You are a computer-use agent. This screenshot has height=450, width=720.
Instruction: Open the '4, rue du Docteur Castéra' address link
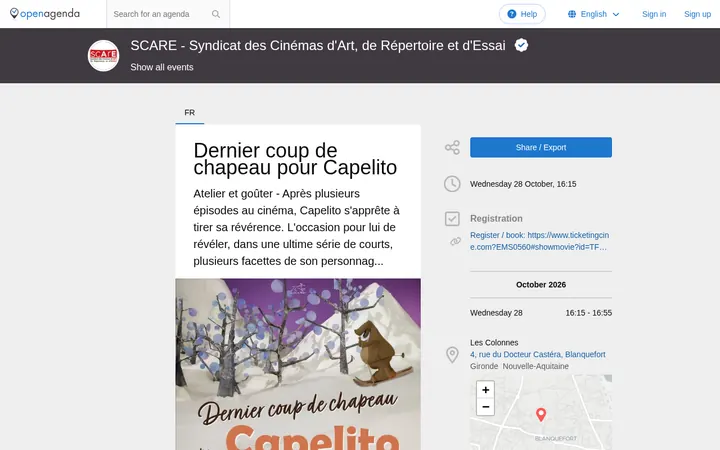pyautogui.click(x=538, y=354)
